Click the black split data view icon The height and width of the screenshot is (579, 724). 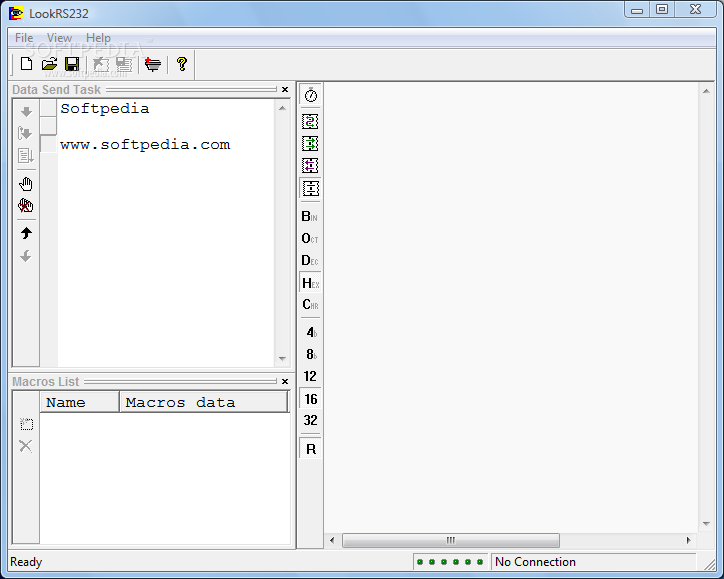[310, 188]
